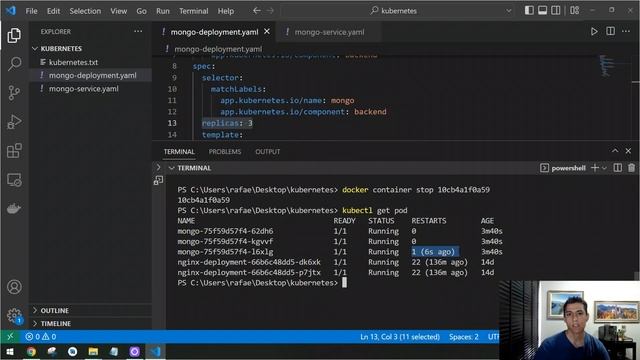
Task: Open editor more actions ellipsis
Action: [626, 31]
